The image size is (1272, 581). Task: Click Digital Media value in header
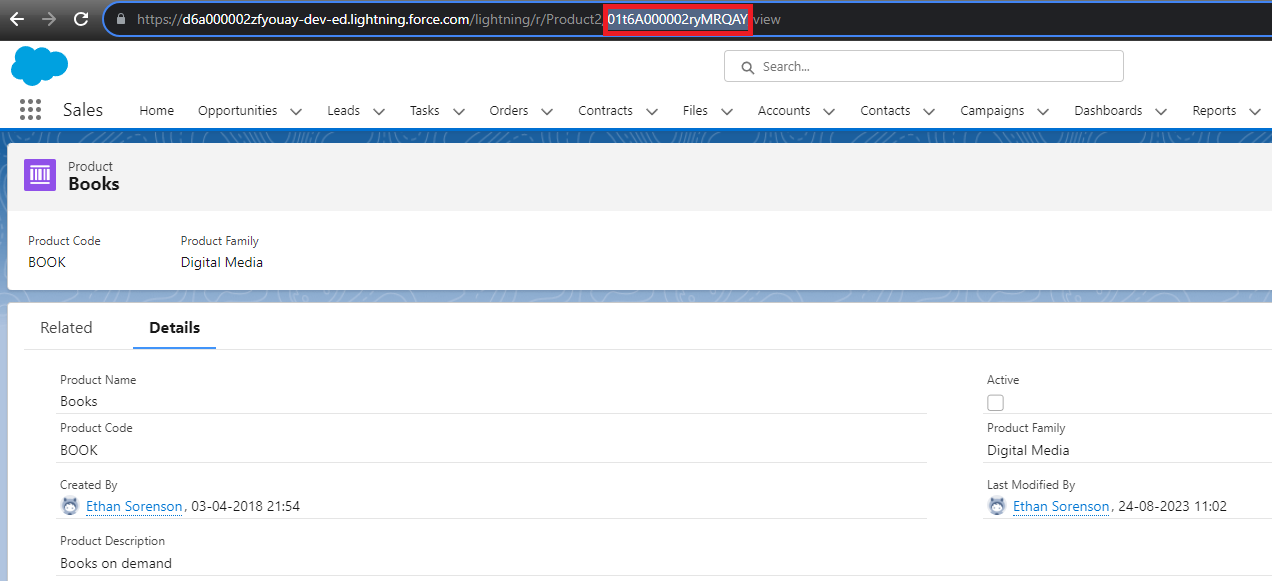222,263
